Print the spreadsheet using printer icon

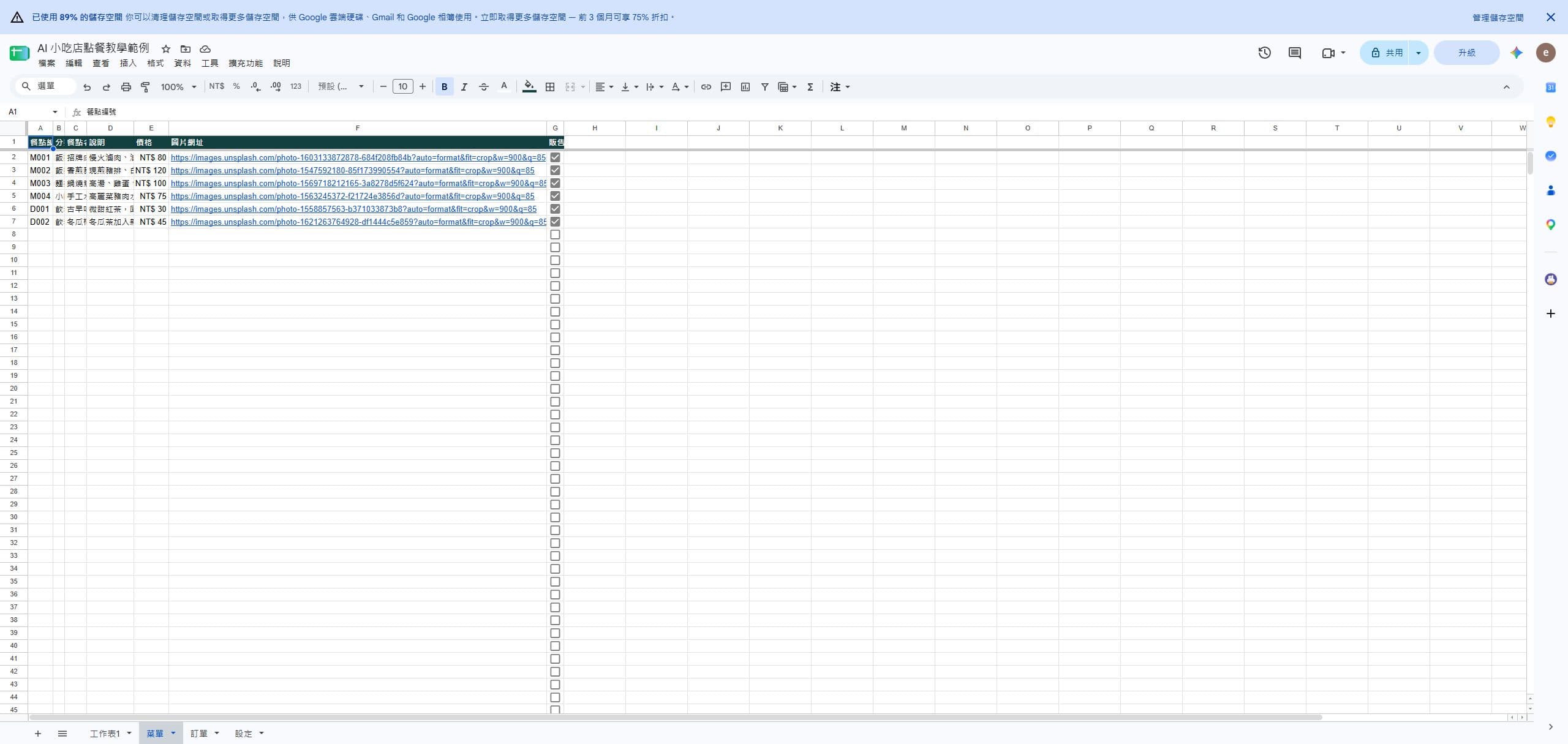click(126, 87)
